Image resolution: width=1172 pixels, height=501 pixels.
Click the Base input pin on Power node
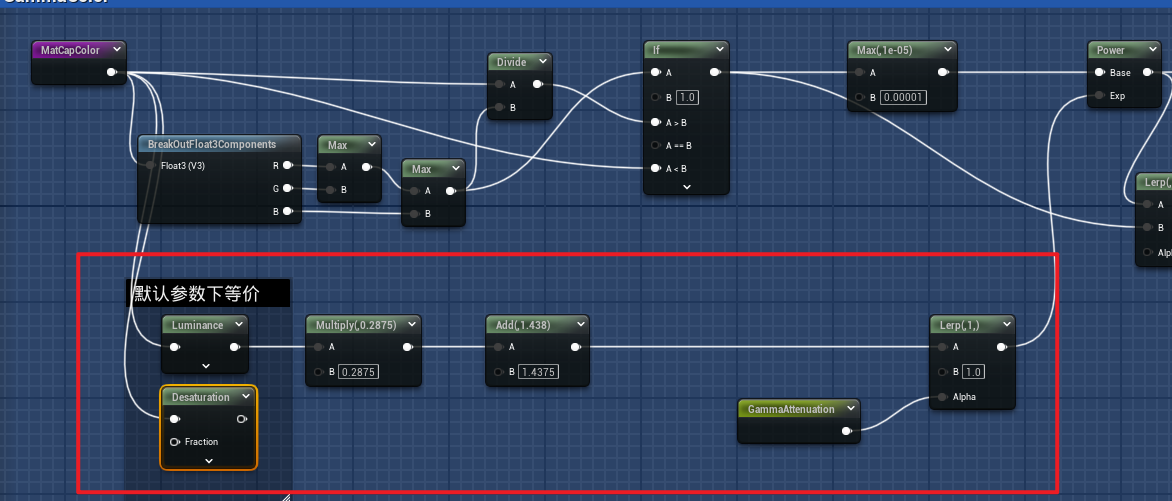coord(1100,73)
